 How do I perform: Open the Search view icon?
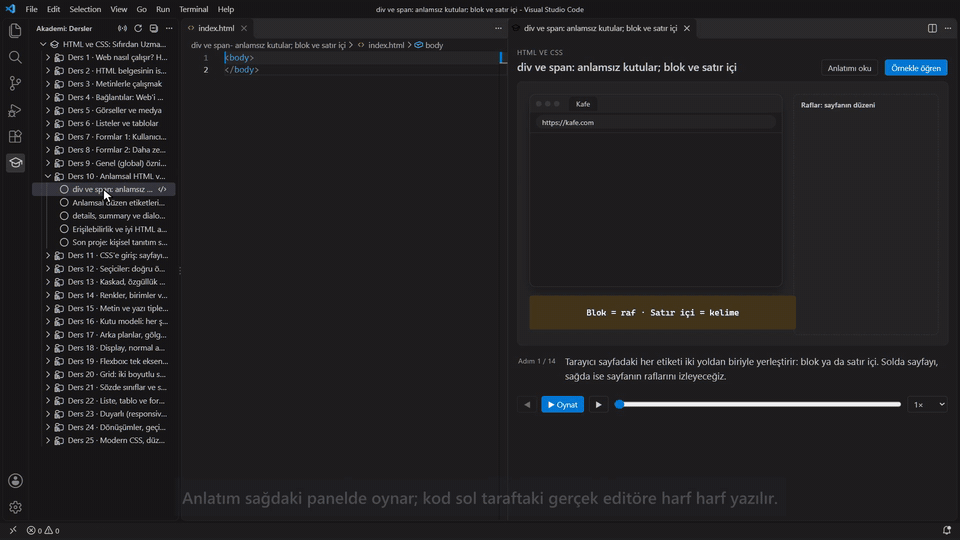click(15, 57)
